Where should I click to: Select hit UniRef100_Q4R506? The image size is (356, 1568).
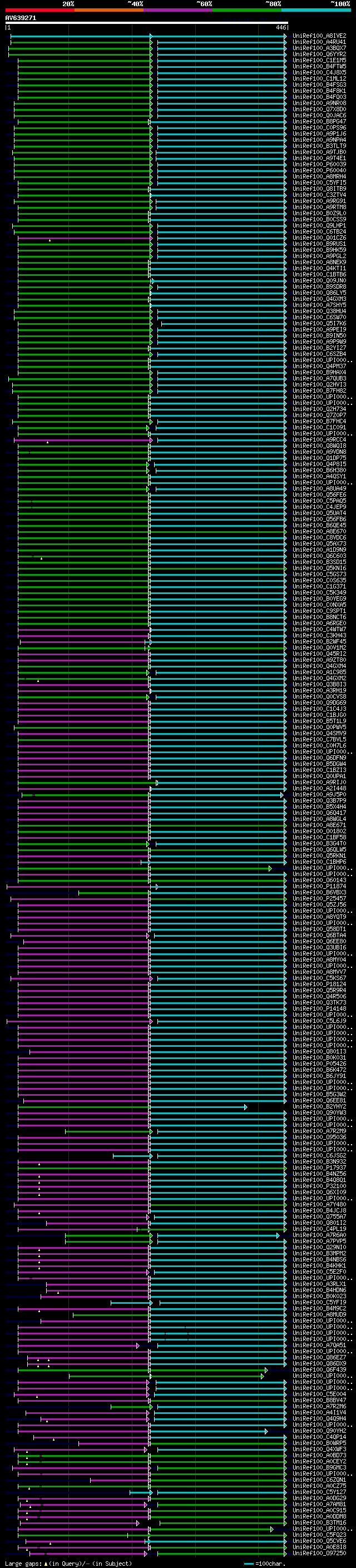point(319,996)
